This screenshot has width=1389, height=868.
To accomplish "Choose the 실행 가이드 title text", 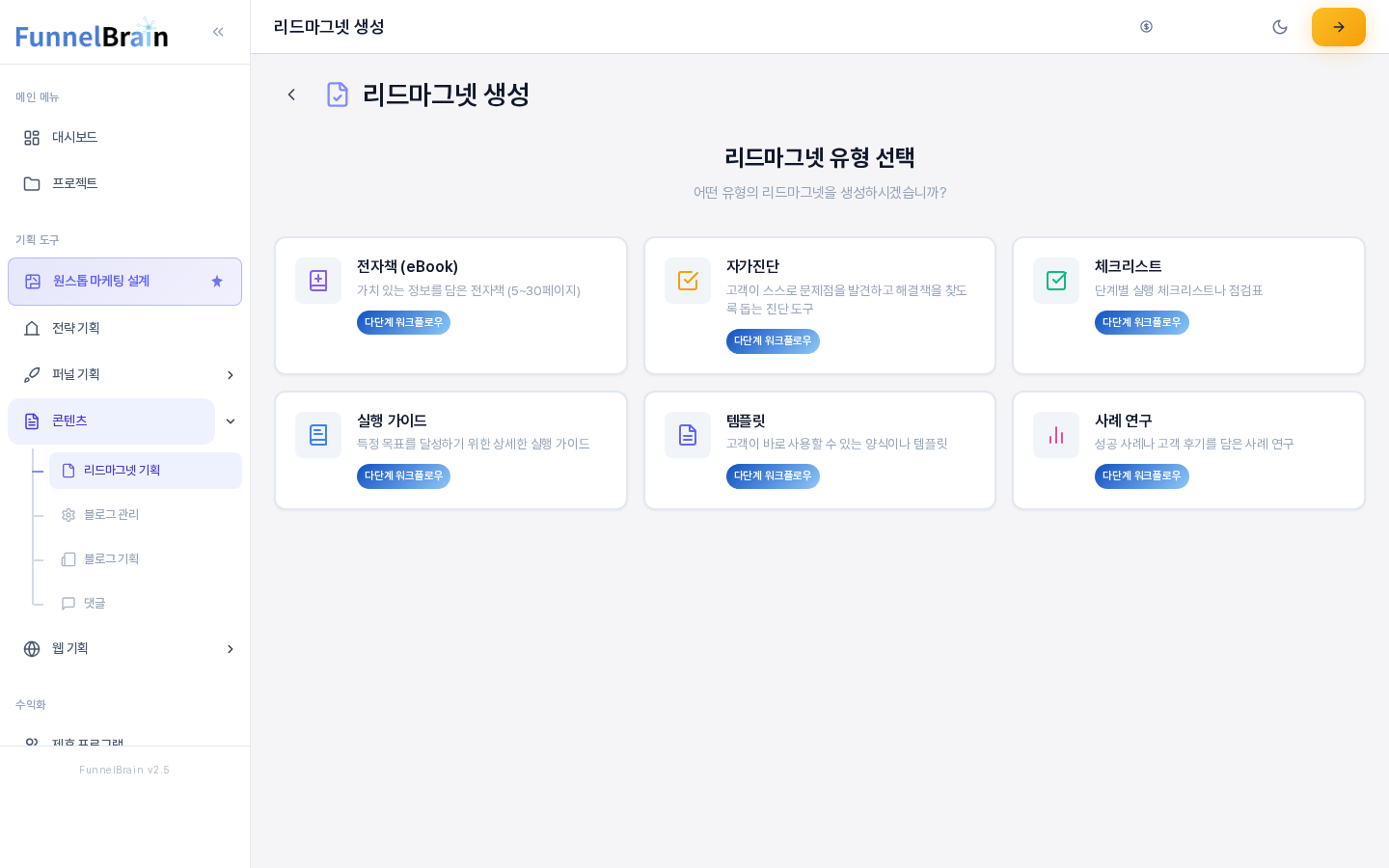I will [392, 421].
